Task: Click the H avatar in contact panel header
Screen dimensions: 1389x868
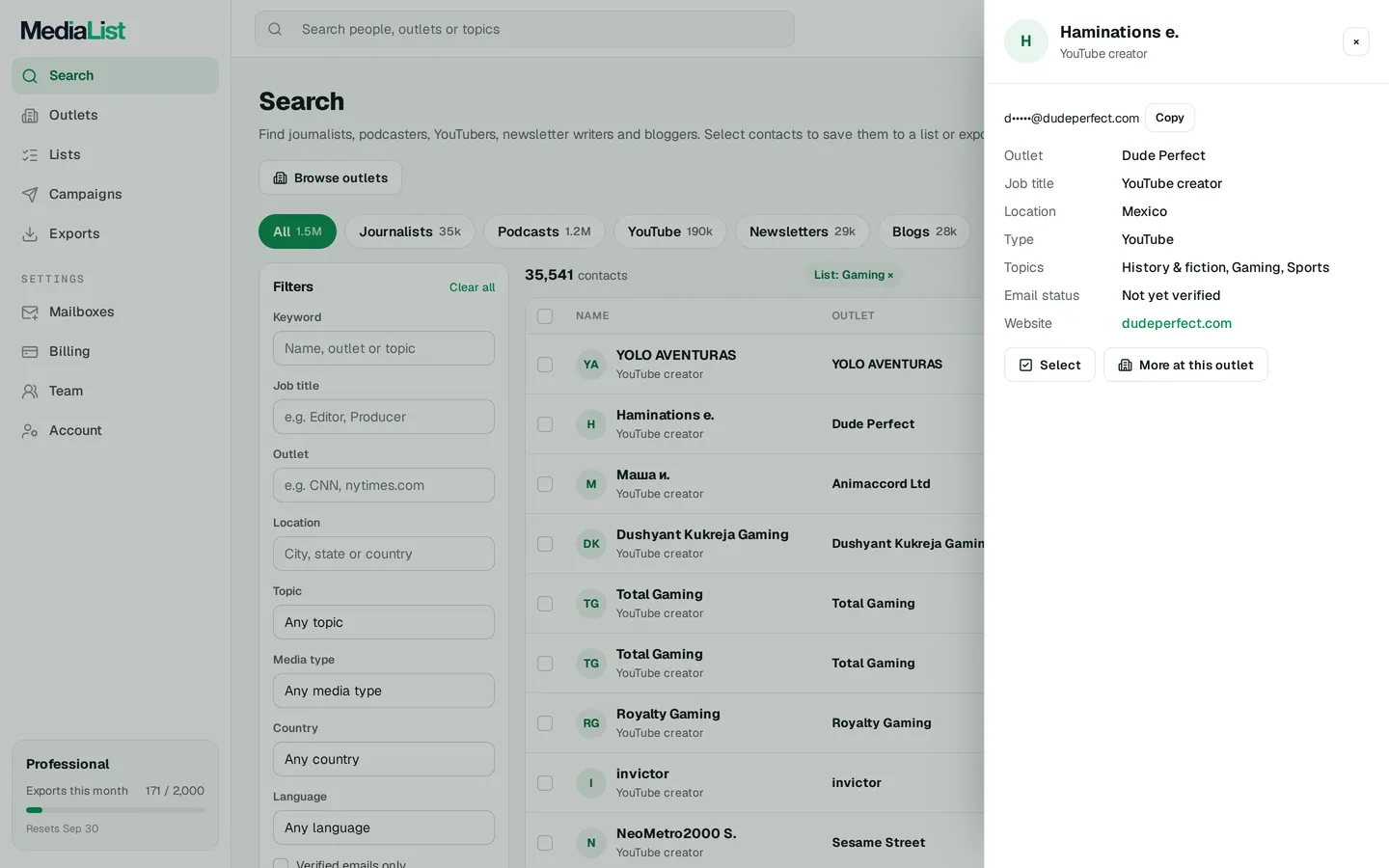Action: pyautogui.click(x=1026, y=41)
